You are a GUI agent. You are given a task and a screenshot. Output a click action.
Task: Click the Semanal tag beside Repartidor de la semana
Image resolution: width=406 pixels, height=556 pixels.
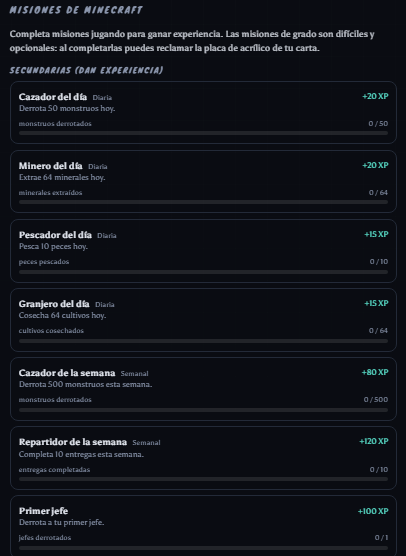coord(146,443)
